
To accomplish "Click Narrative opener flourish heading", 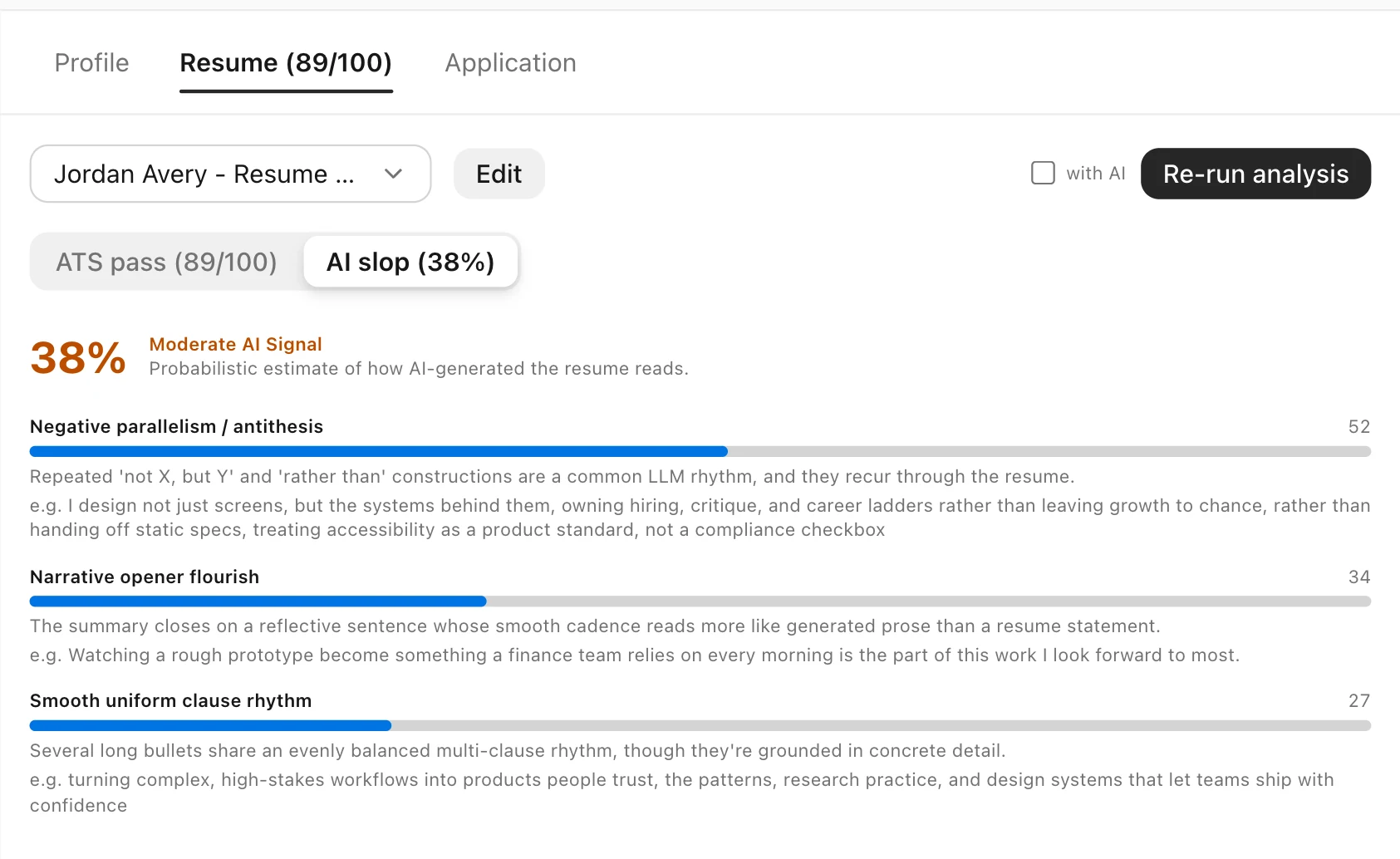I will (x=145, y=577).
